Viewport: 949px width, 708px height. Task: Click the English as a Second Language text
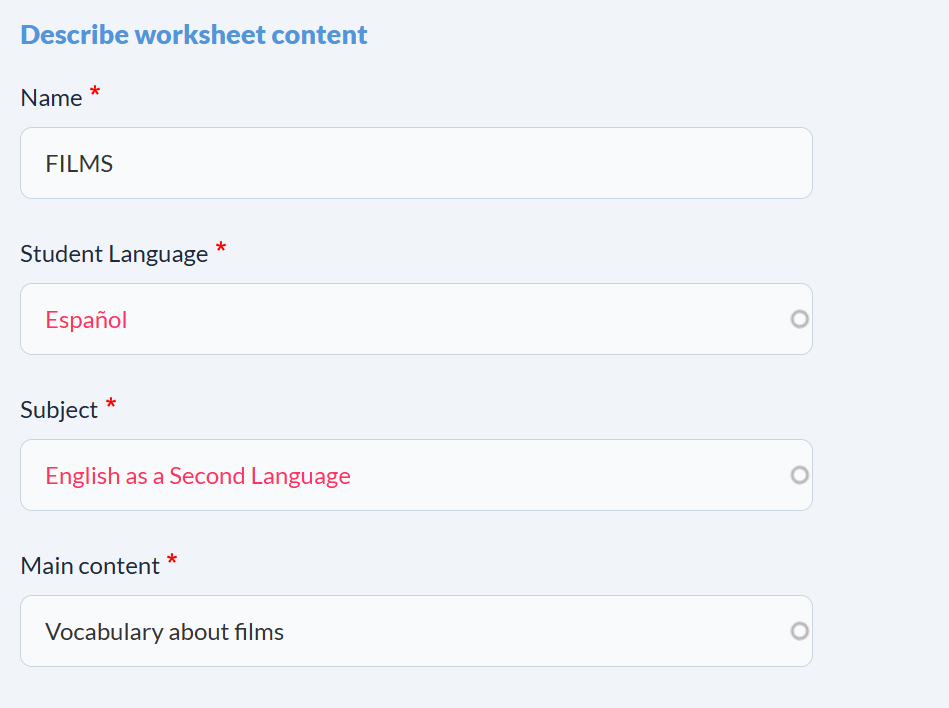[x=198, y=476]
